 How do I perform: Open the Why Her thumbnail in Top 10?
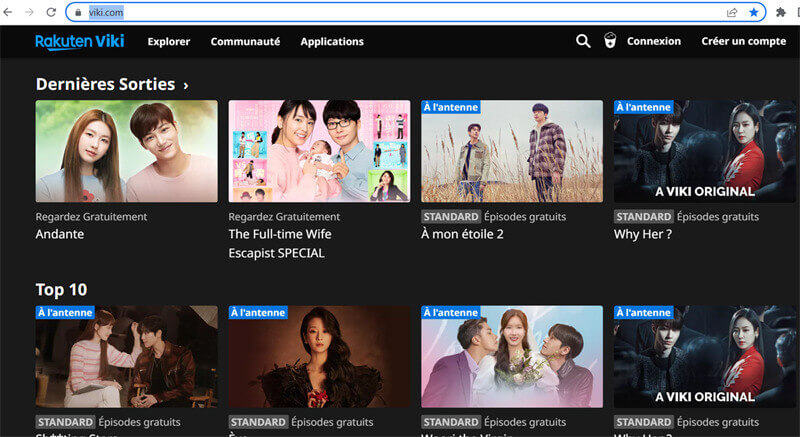705,356
